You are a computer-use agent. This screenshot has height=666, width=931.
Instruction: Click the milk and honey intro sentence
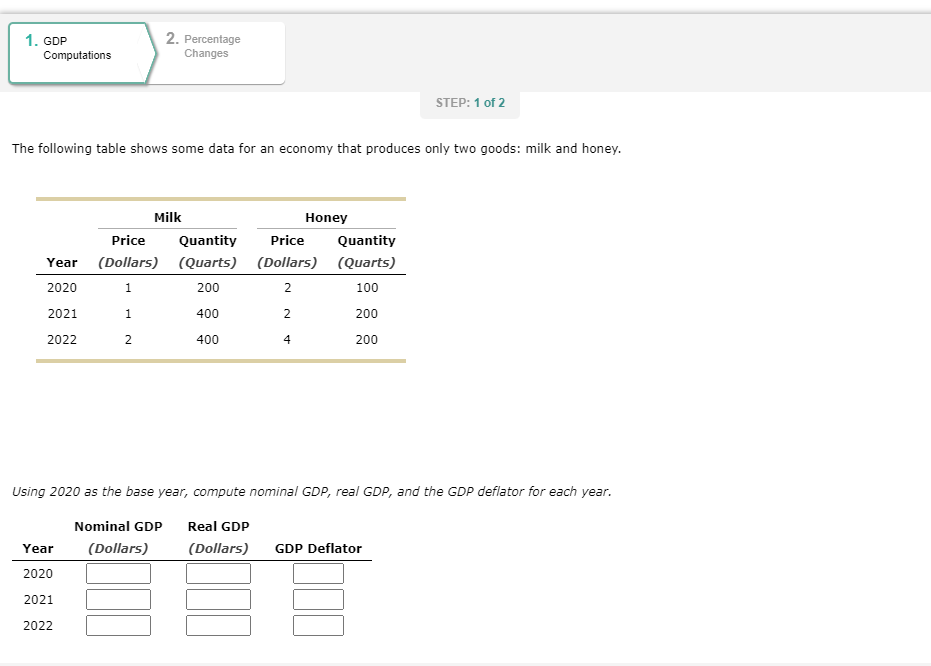[316, 148]
